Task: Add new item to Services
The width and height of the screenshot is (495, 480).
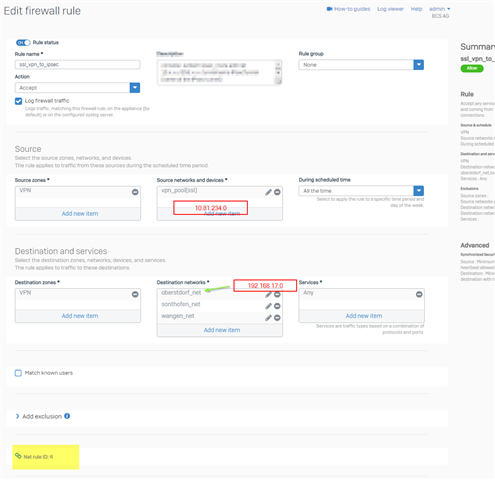Action: pyautogui.click(x=364, y=316)
